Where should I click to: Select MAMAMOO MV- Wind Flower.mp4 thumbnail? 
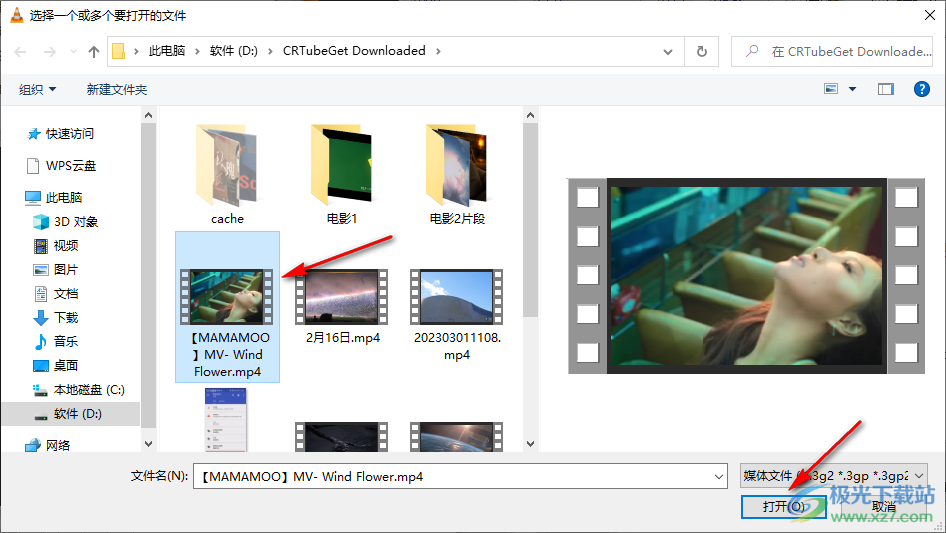tap(227, 297)
